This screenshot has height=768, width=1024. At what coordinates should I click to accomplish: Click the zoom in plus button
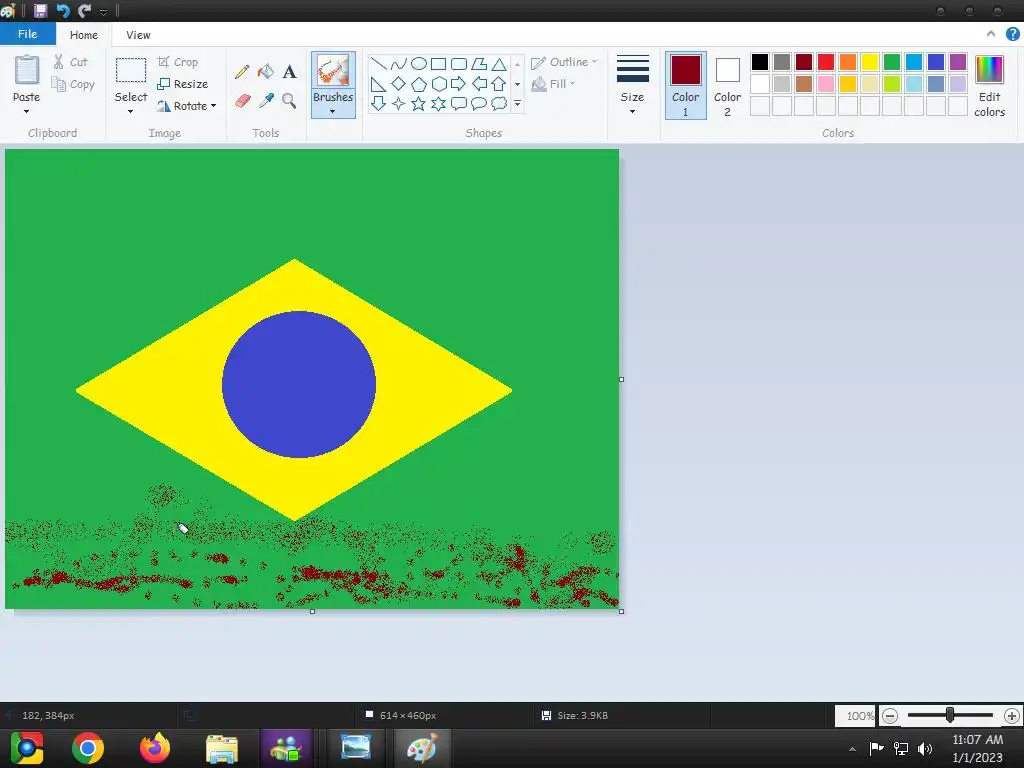click(x=1012, y=716)
